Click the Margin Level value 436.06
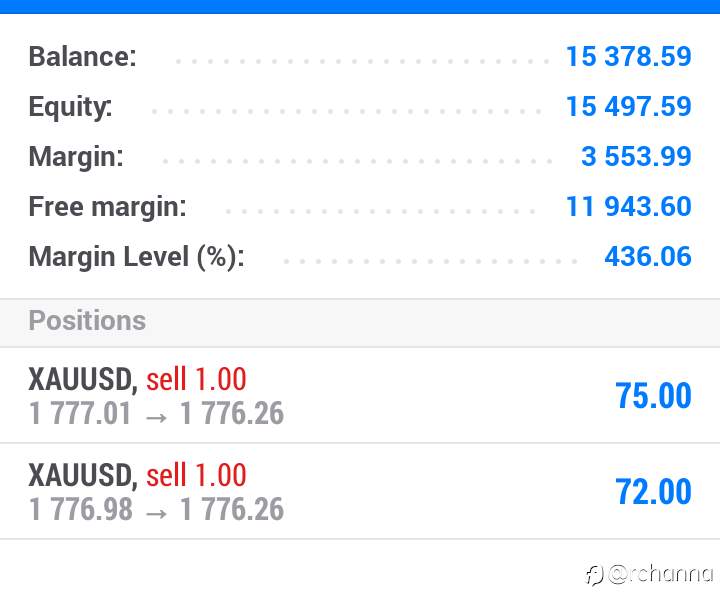Image resolution: width=720 pixels, height=611 pixels. click(x=648, y=256)
